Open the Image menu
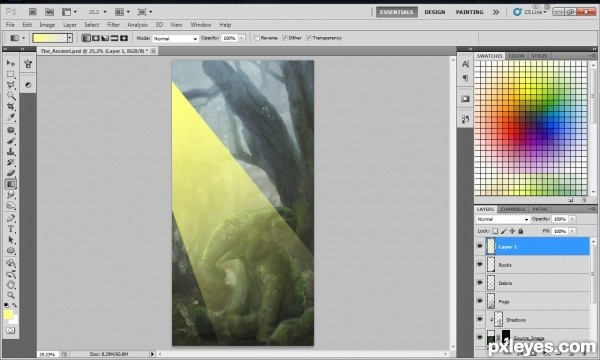Screen dimensions: 600x360 pos(47,25)
